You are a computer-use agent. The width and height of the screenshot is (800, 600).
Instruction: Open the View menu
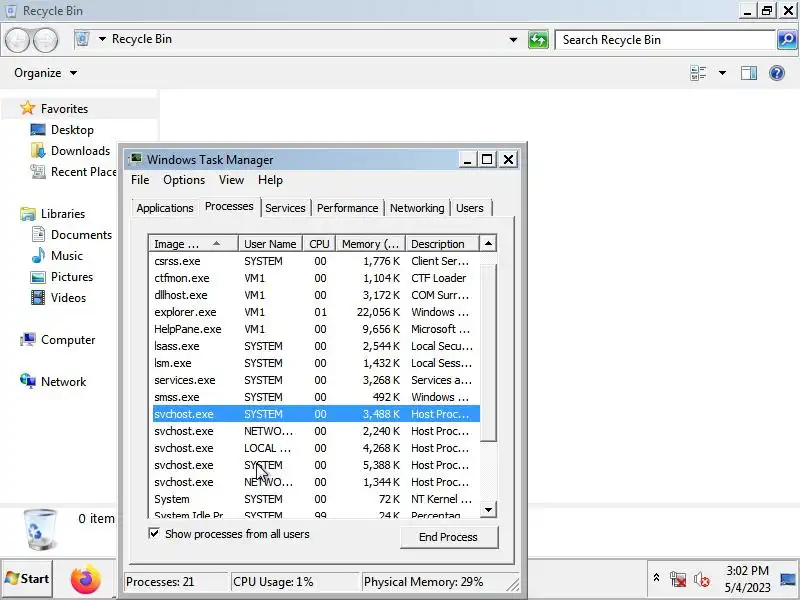tap(231, 180)
